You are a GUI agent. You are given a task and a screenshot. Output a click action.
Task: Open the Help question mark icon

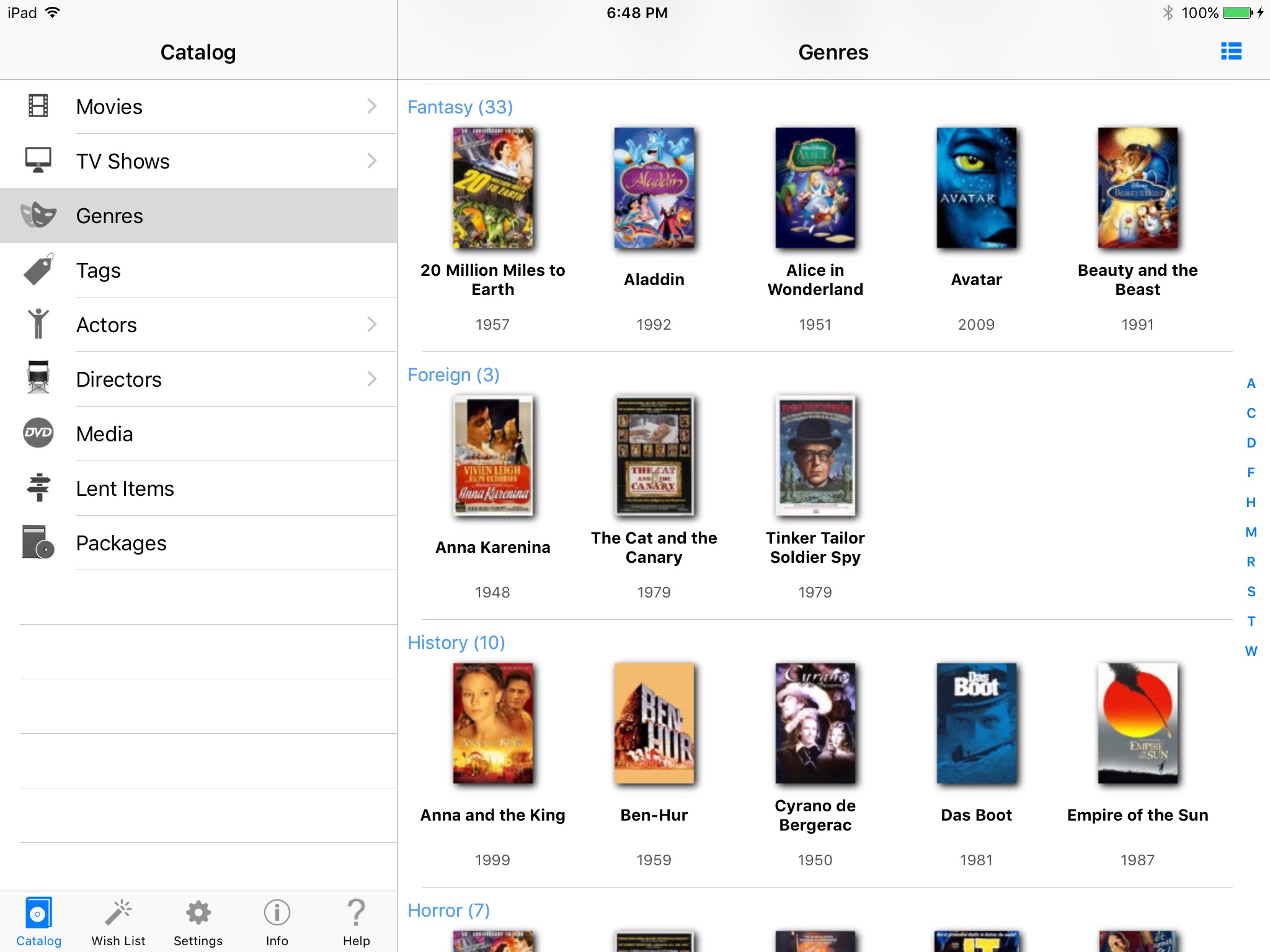[357, 912]
